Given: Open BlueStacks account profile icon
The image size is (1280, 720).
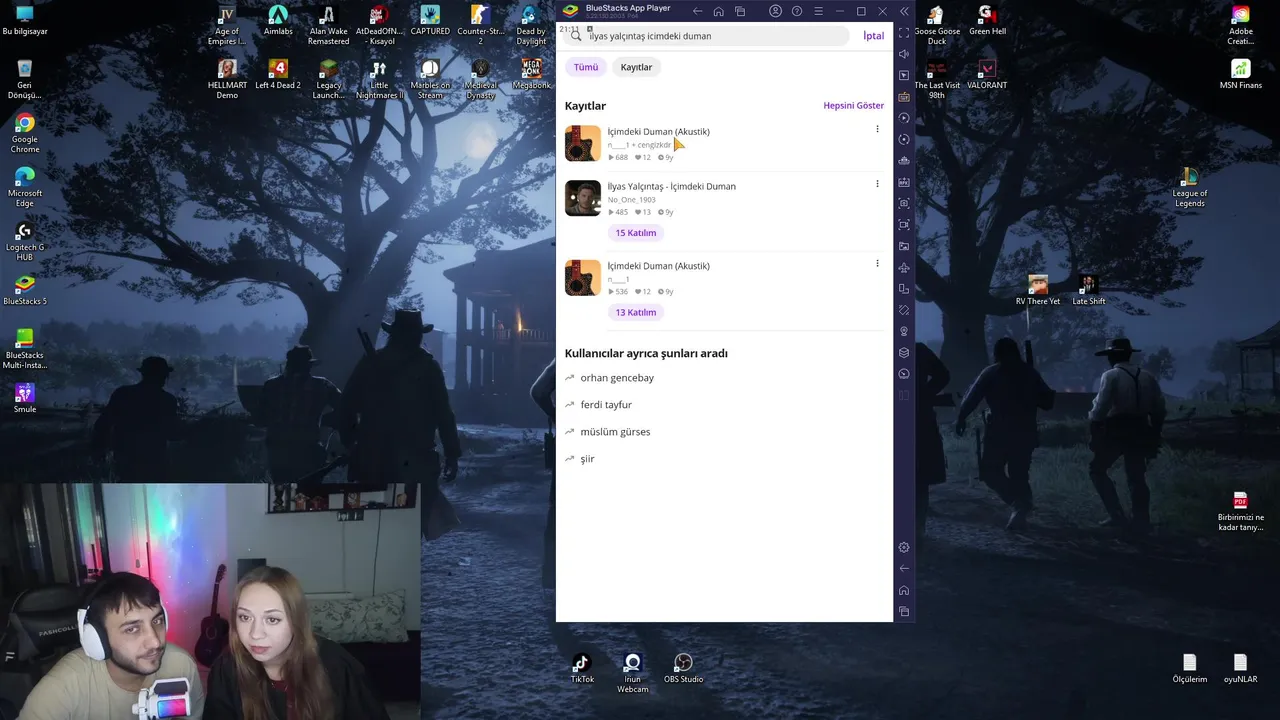Looking at the screenshot, I should pyautogui.click(x=775, y=11).
